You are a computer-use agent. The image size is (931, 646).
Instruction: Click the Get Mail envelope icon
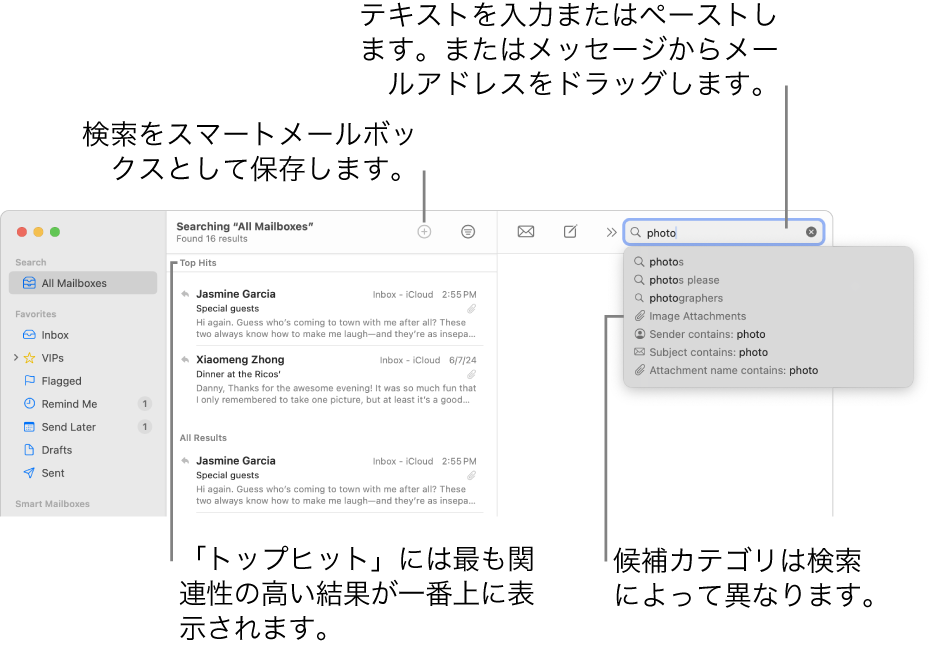click(525, 232)
